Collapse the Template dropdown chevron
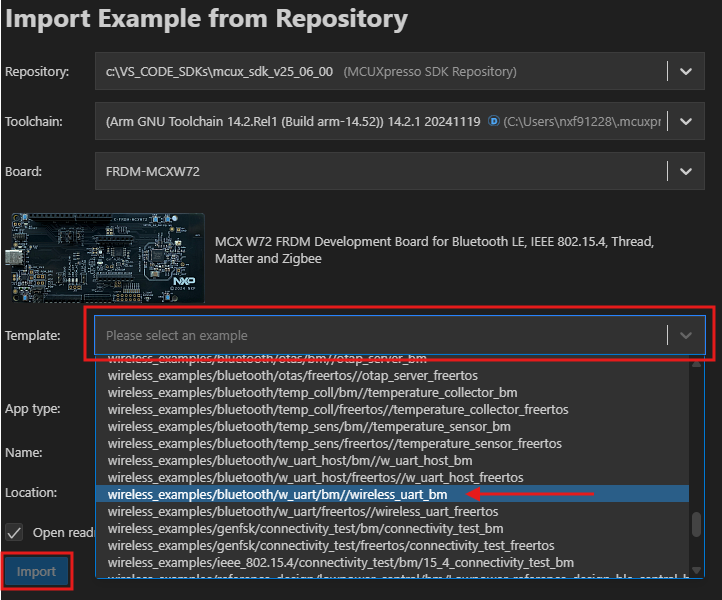The height and width of the screenshot is (600, 722). point(686,335)
